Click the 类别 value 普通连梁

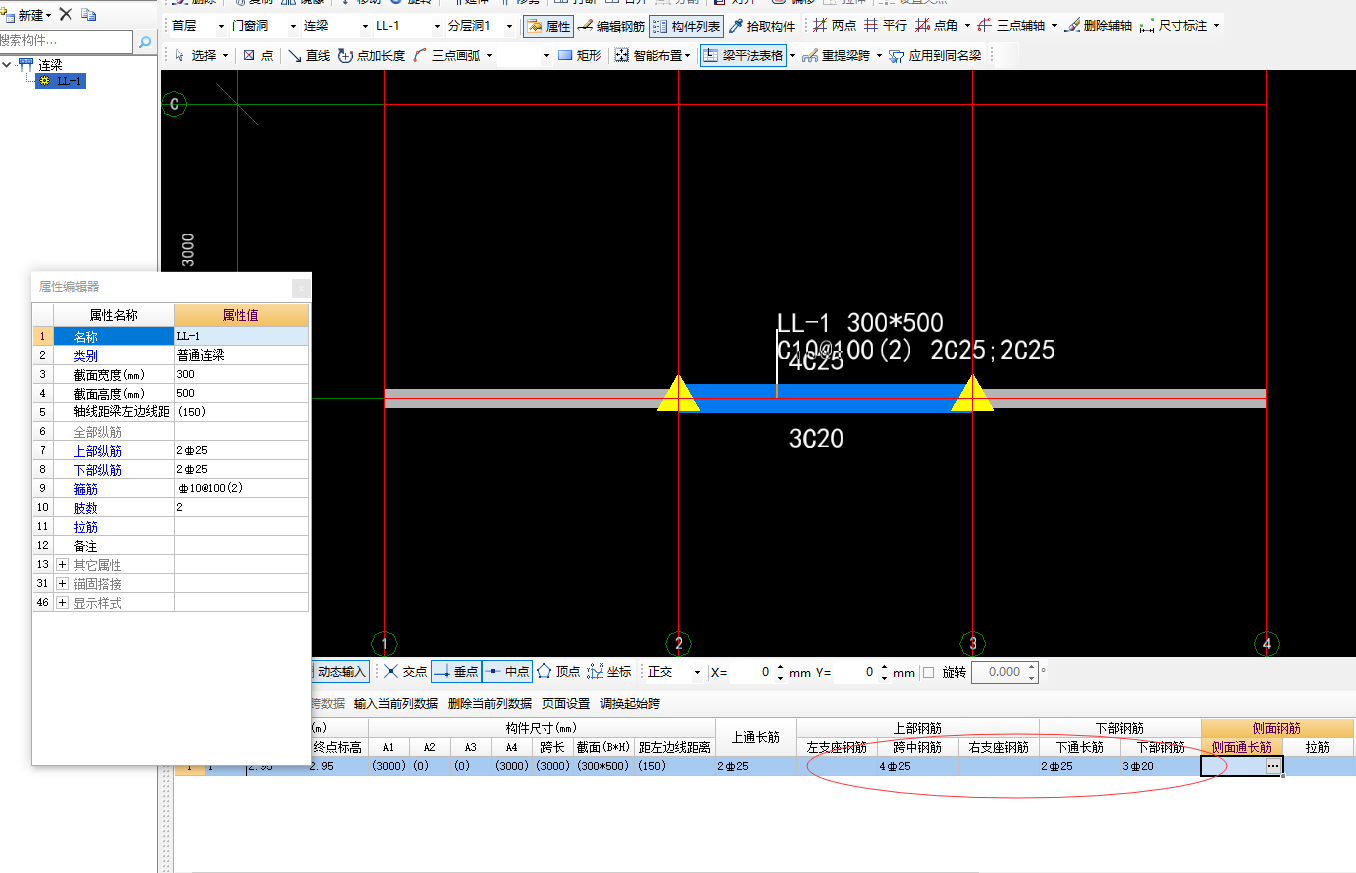coord(241,355)
